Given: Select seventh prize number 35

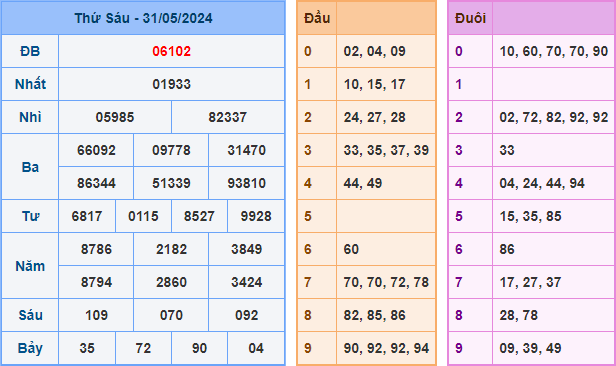Looking at the screenshot, I should click(87, 348).
